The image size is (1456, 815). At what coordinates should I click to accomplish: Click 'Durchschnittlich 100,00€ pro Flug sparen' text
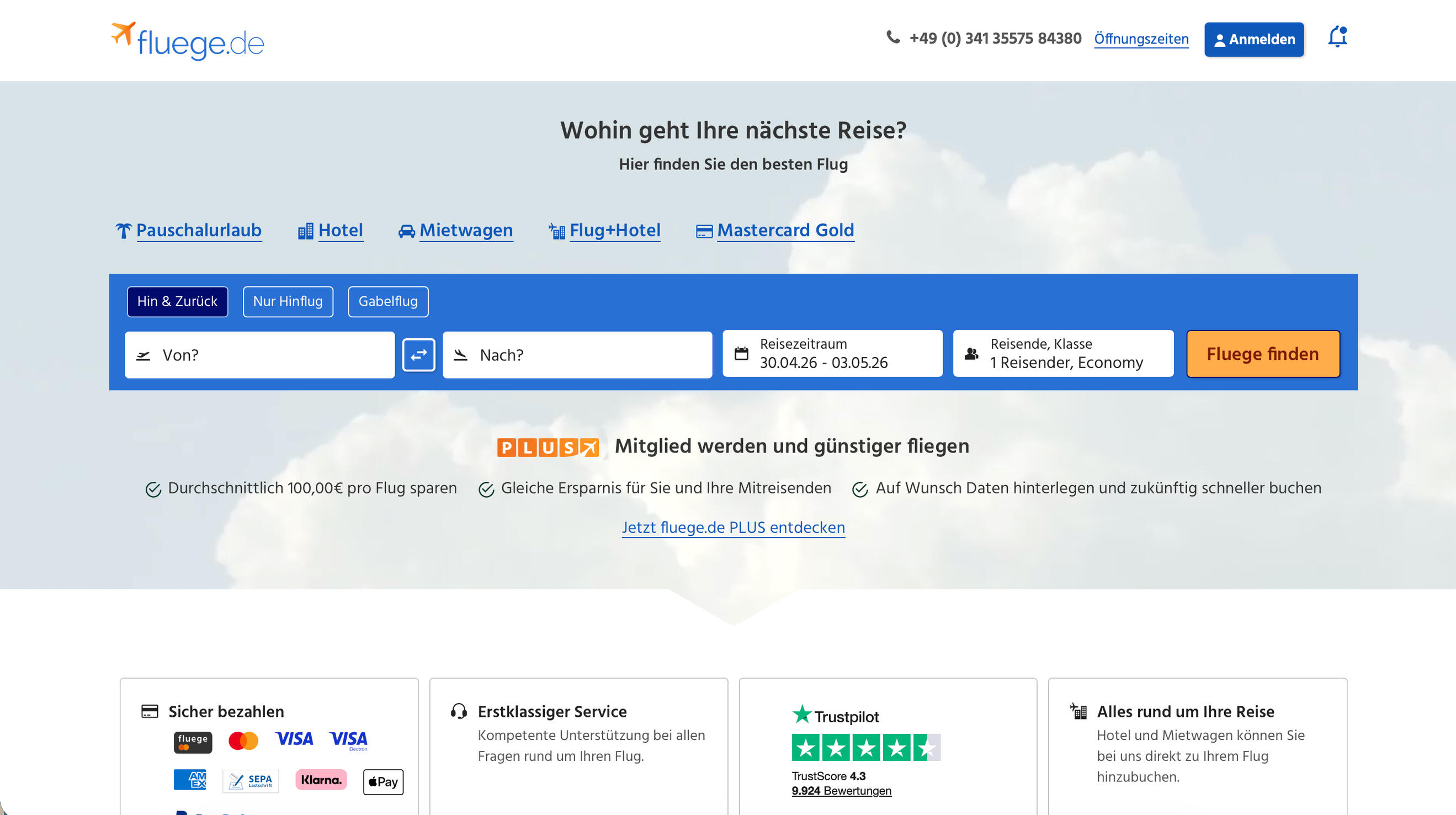click(x=312, y=488)
